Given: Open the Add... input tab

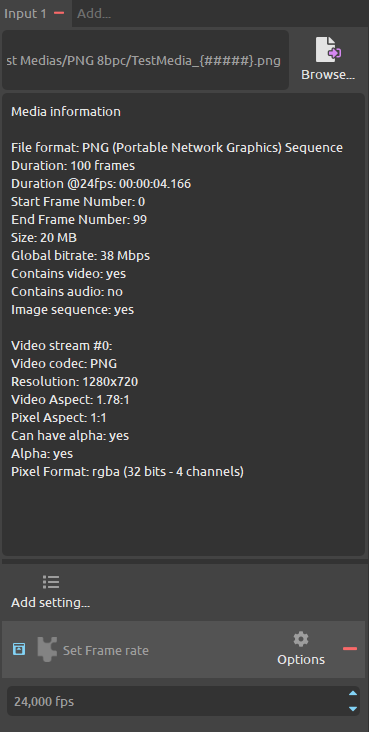Looking at the screenshot, I should coord(94,14).
